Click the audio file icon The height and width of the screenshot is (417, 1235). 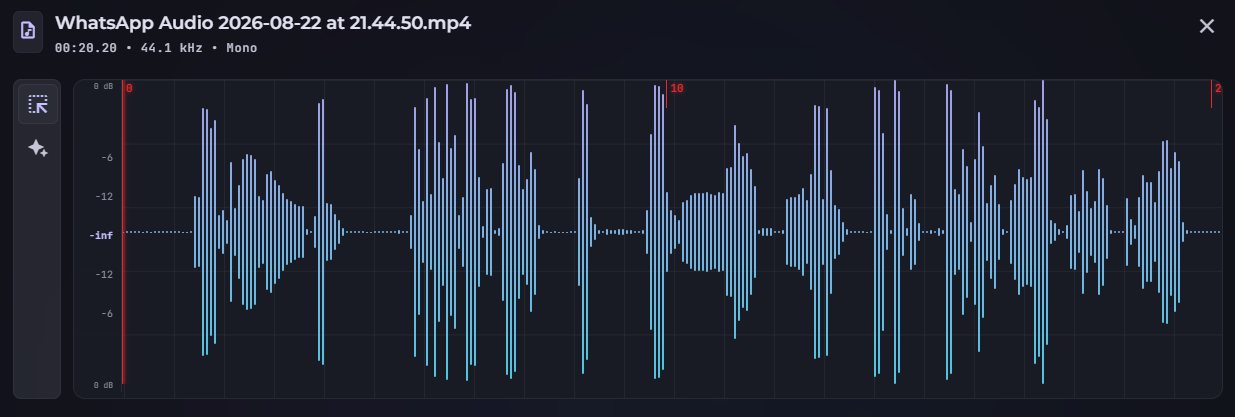click(x=28, y=30)
